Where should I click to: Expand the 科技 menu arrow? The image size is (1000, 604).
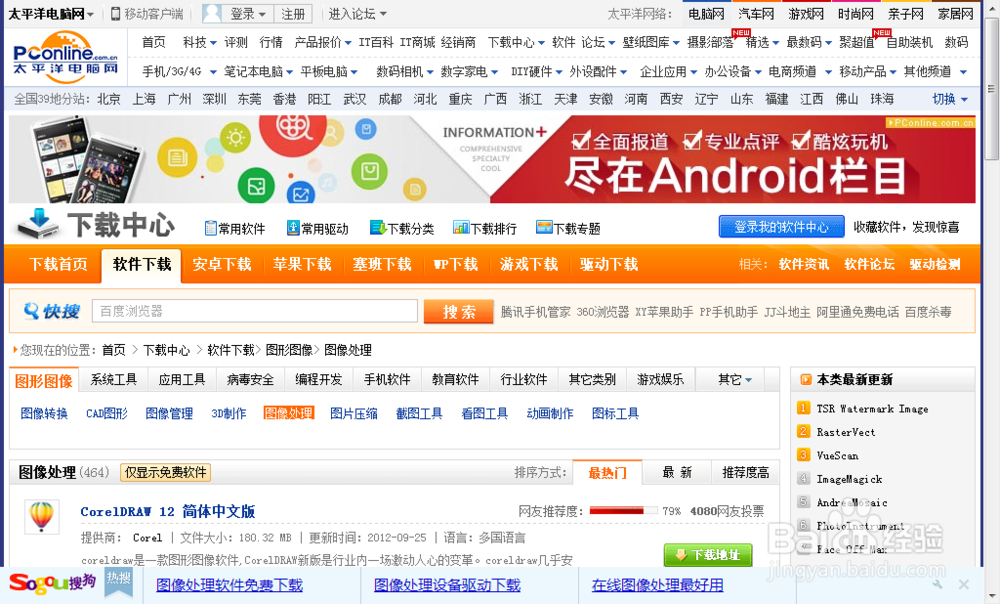click(x=213, y=43)
